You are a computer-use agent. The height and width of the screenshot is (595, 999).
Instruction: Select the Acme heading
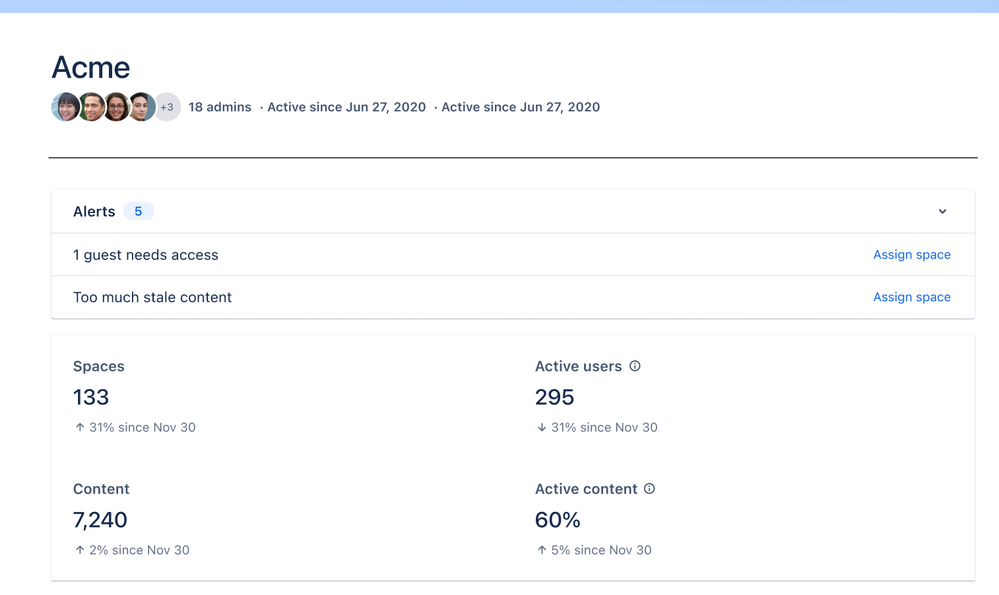tap(90, 68)
